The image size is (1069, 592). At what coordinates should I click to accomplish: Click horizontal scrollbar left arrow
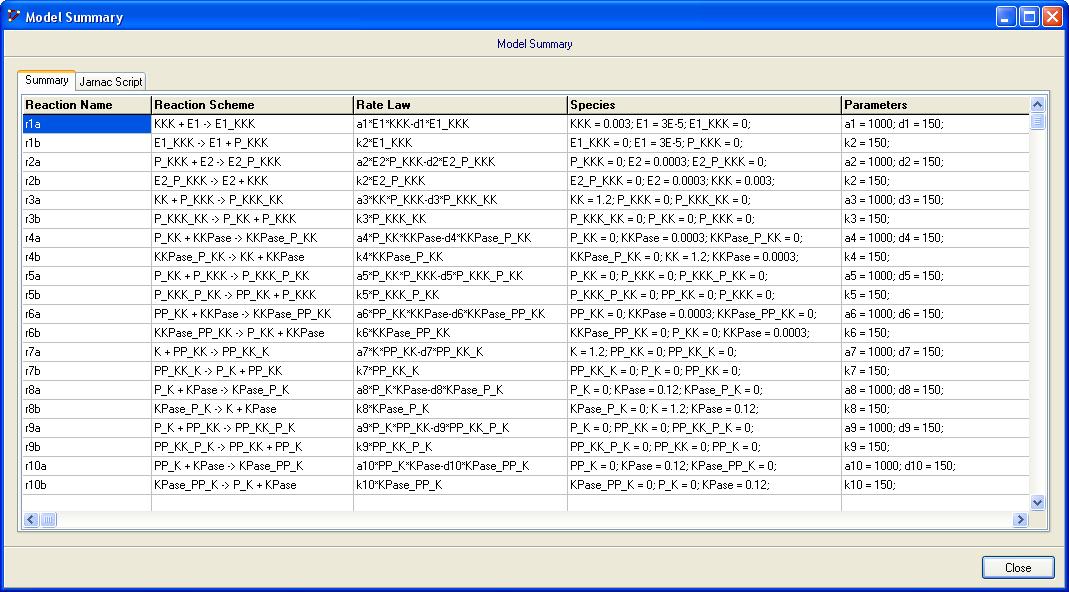click(x=30, y=520)
